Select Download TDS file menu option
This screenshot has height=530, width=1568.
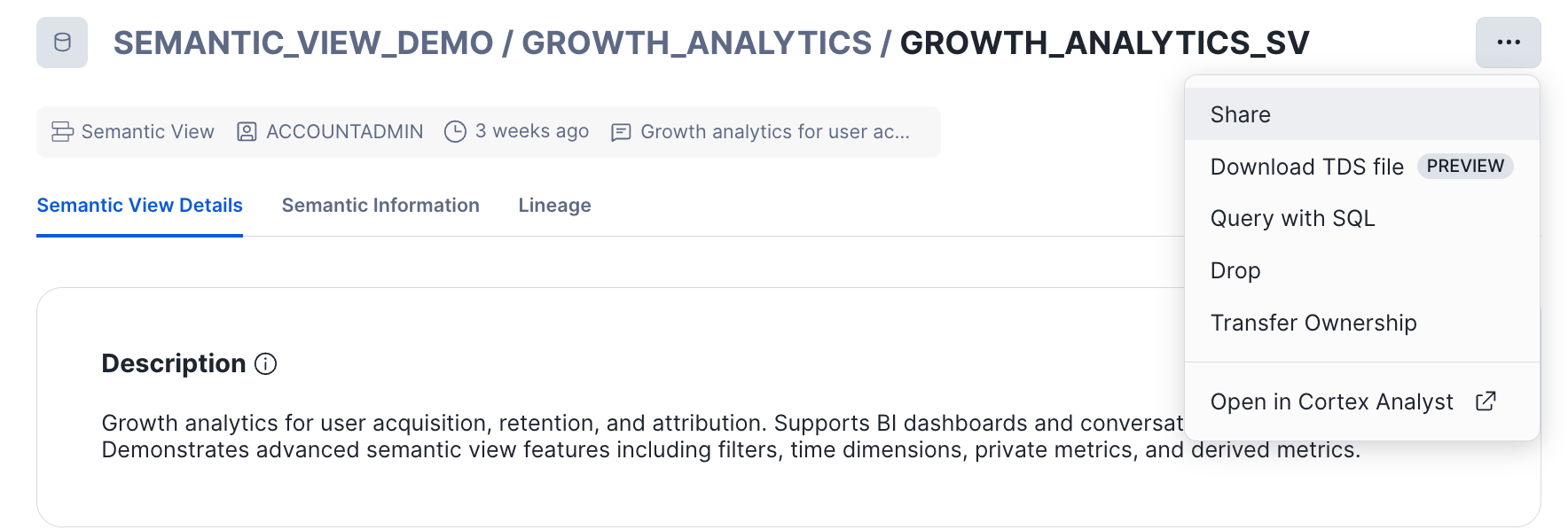pos(1306,167)
